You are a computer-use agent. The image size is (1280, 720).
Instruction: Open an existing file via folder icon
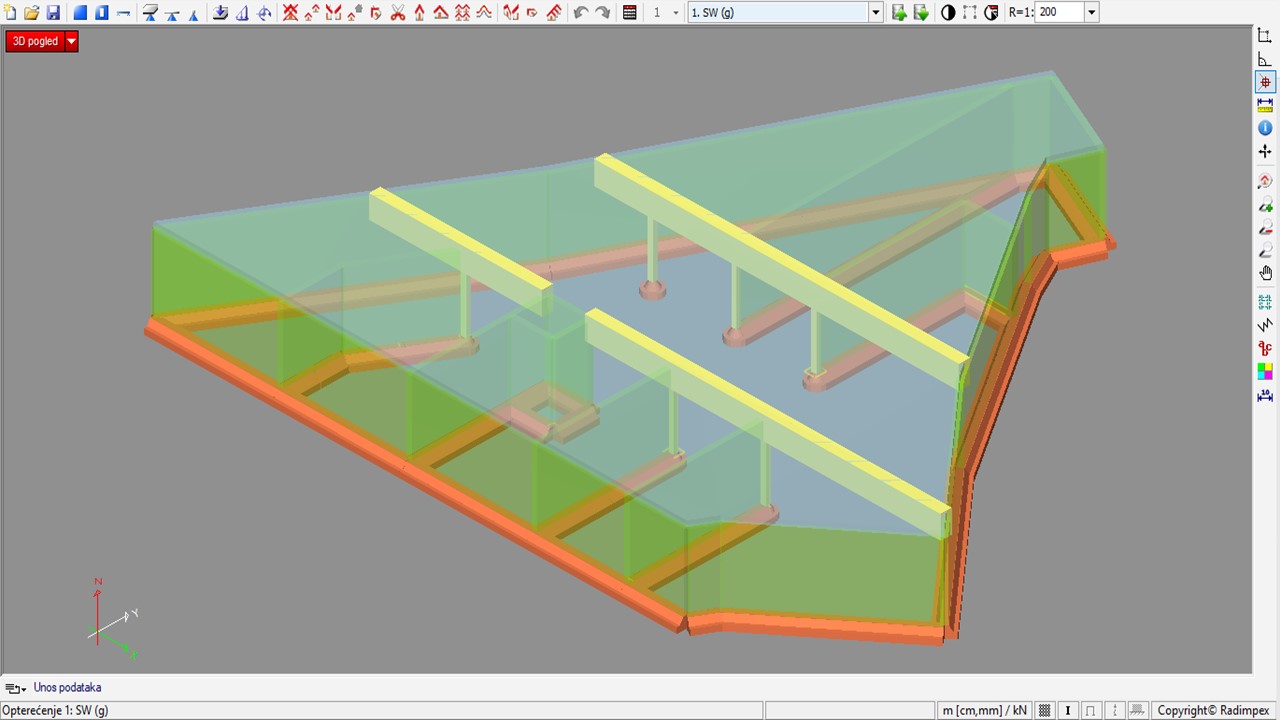coord(32,13)
